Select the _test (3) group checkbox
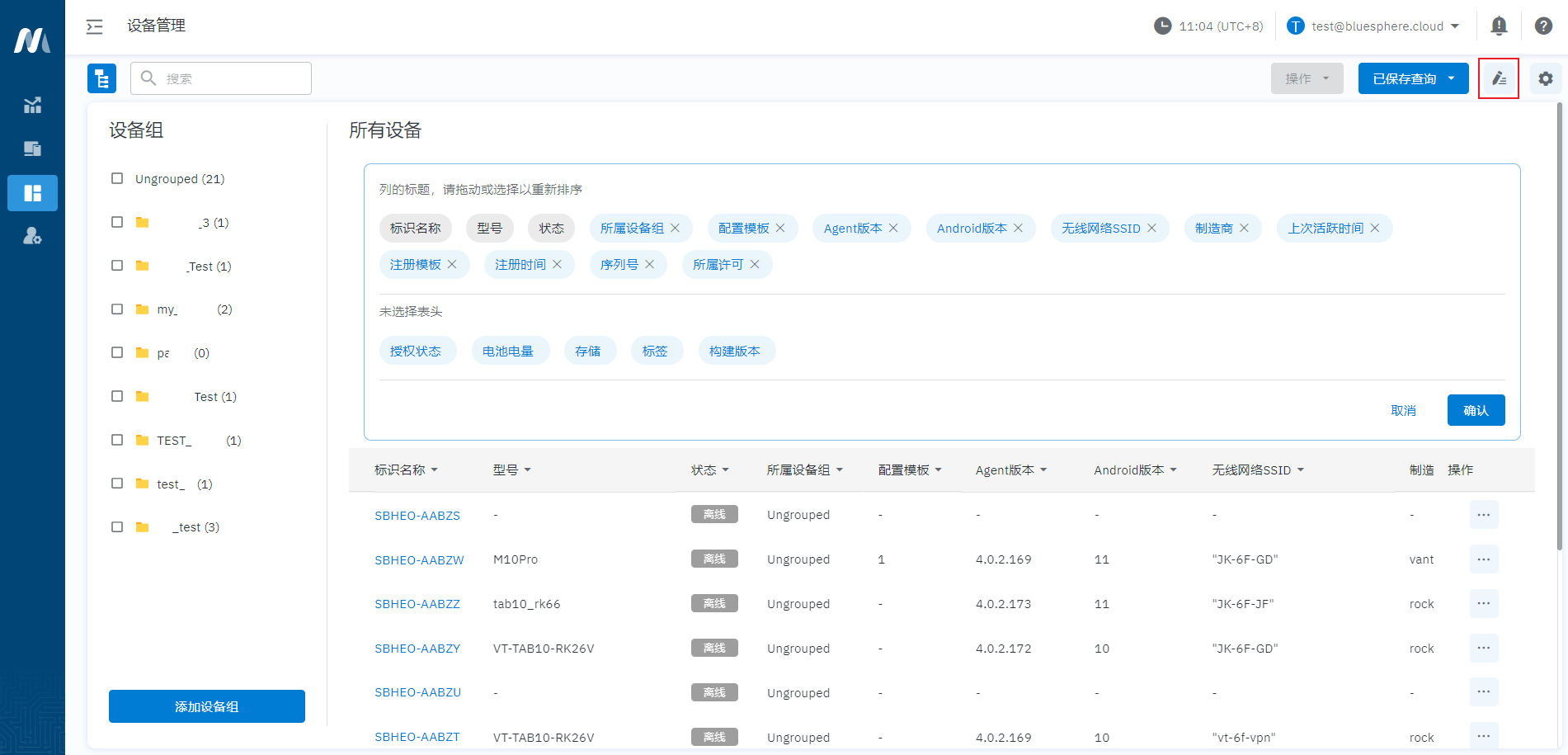The image size is (1568, 755). coord(117,527)
